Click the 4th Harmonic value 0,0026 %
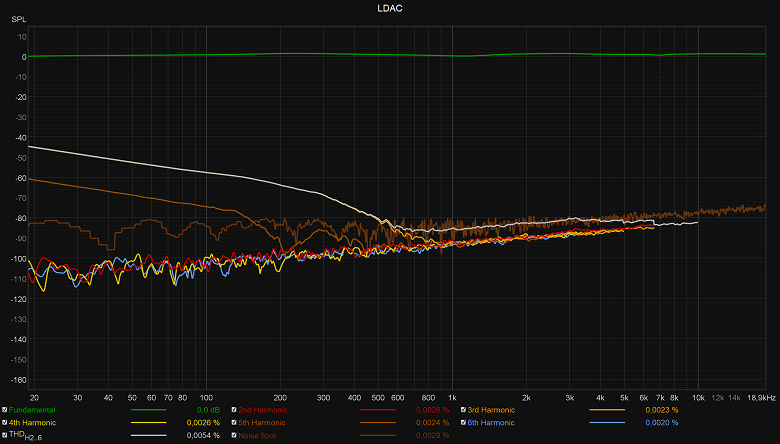This screenshot has width=780, height=444. click(203, 423)
